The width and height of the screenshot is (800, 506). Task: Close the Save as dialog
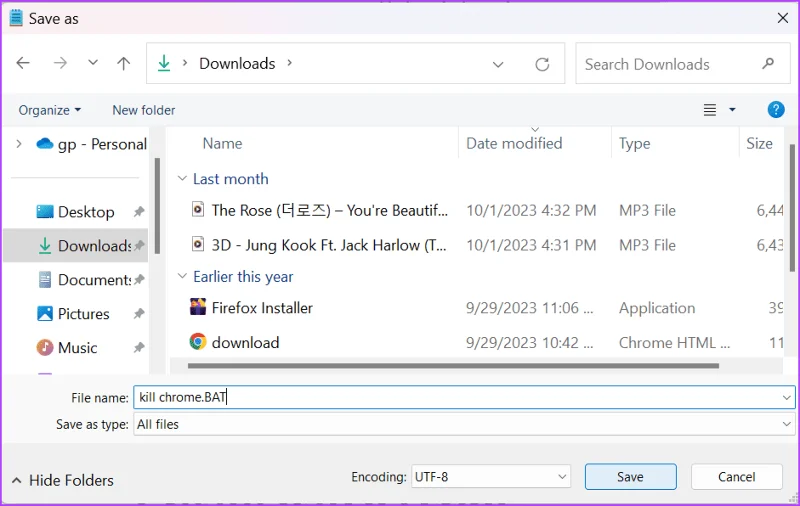click(783, 18)
